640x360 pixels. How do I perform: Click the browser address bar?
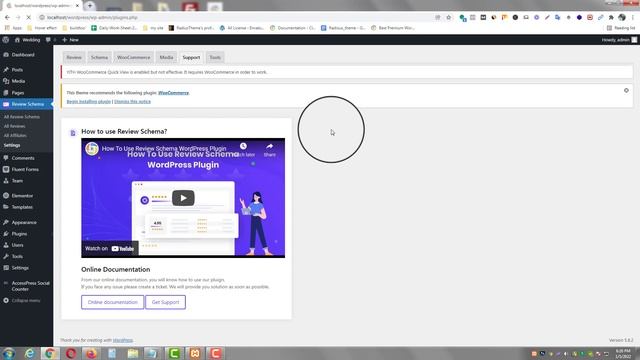tap(237, 18)
